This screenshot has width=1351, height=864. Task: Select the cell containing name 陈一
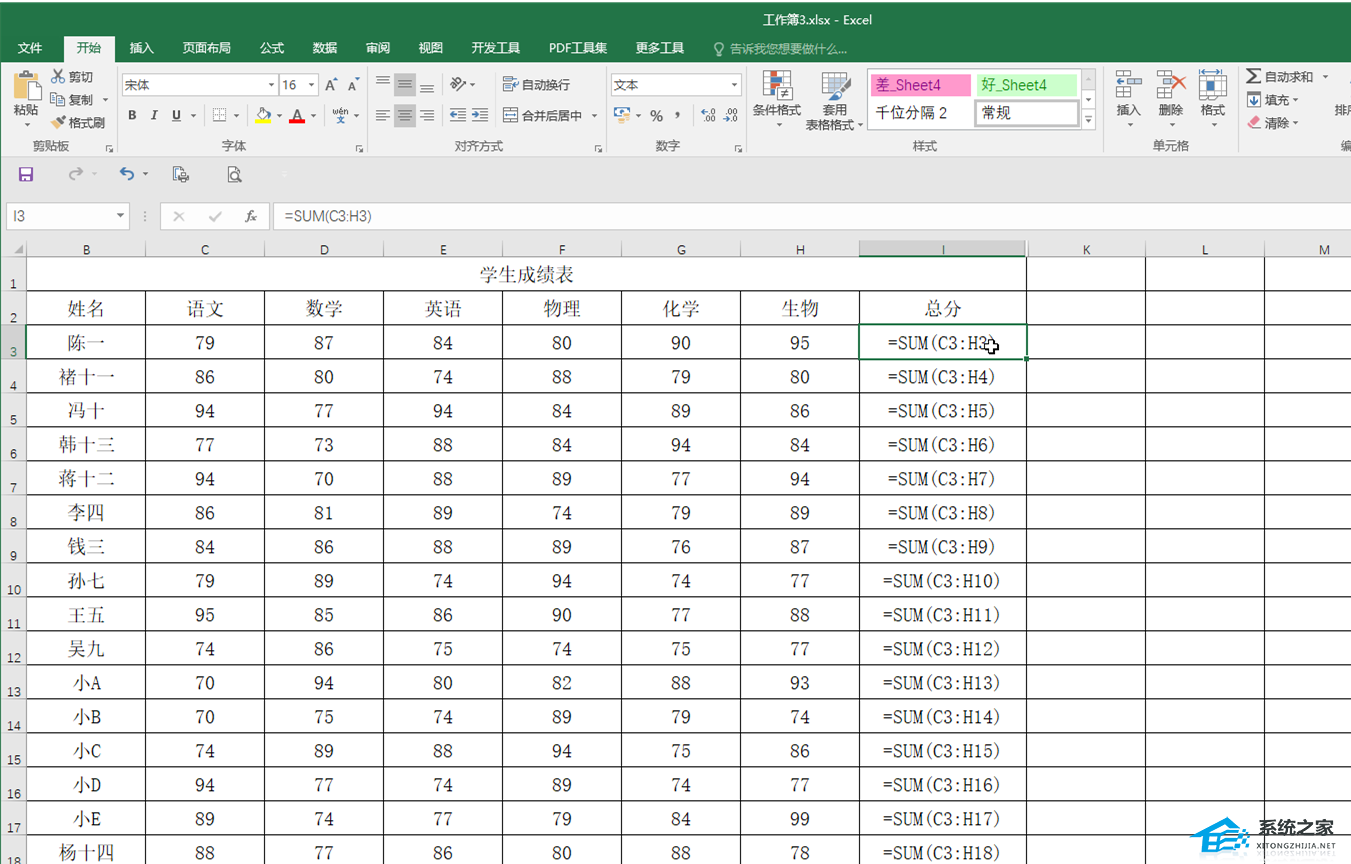pos(86,343)
